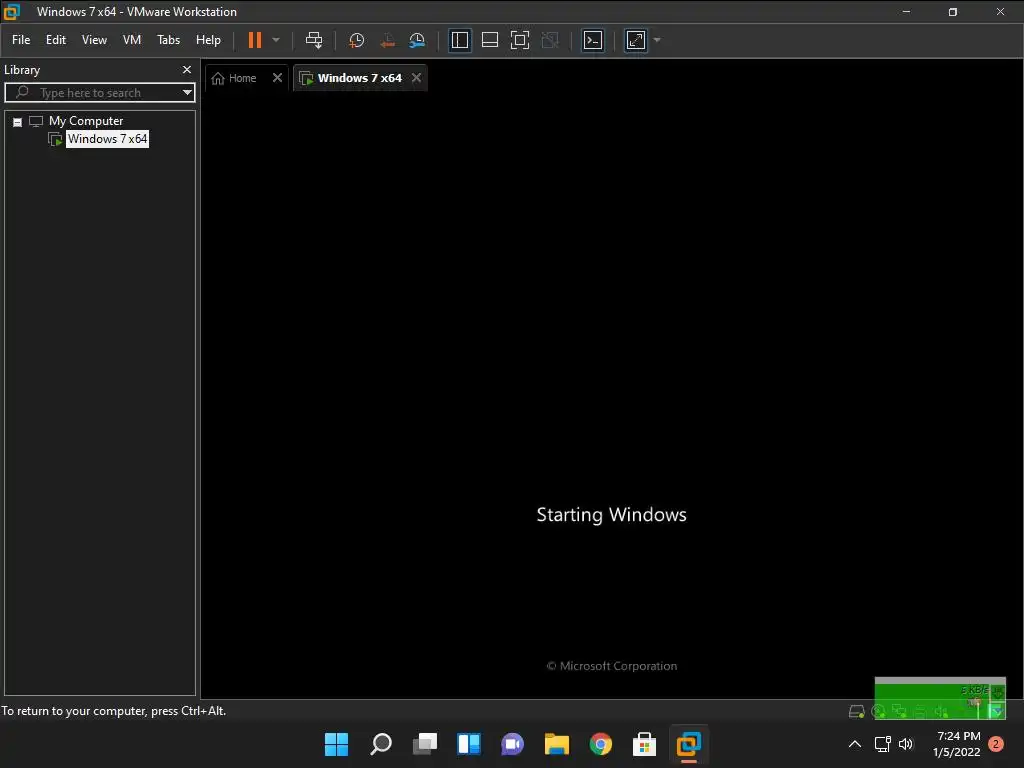Select Windows 7 x64 in the library tree

pos(107,138)
